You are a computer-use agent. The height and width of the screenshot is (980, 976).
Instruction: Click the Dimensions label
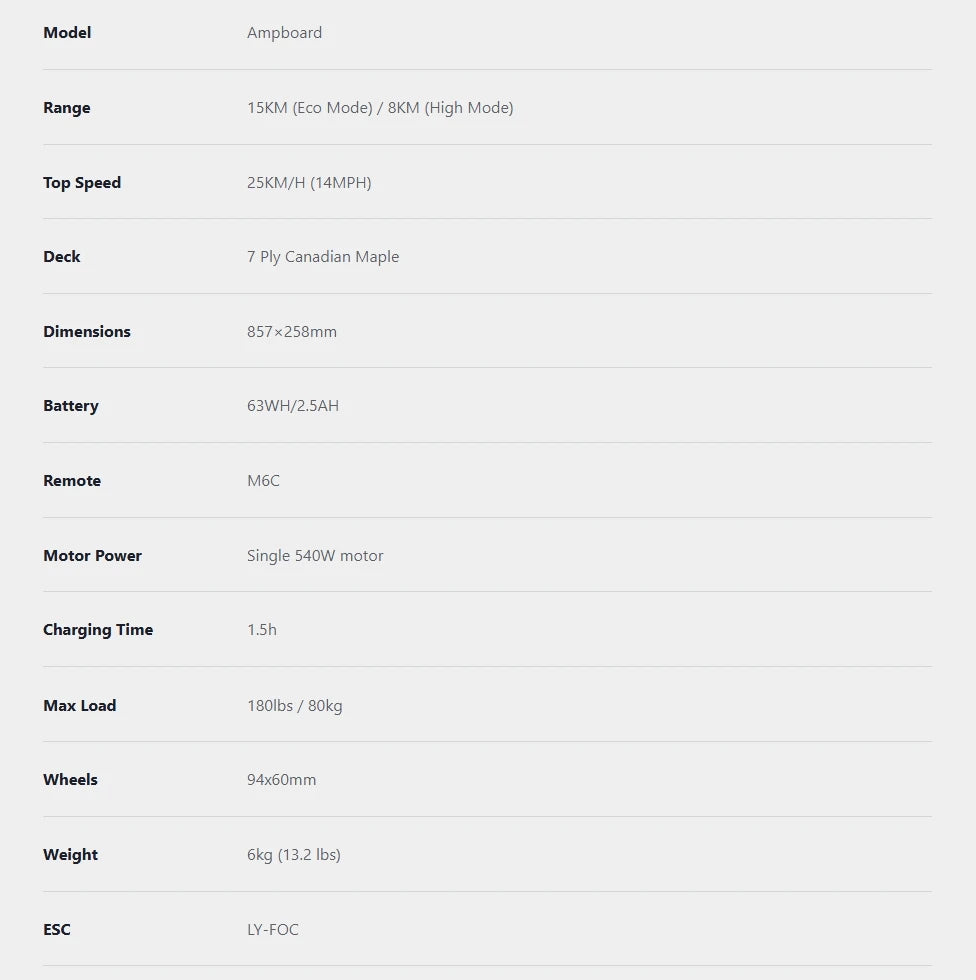87,332
